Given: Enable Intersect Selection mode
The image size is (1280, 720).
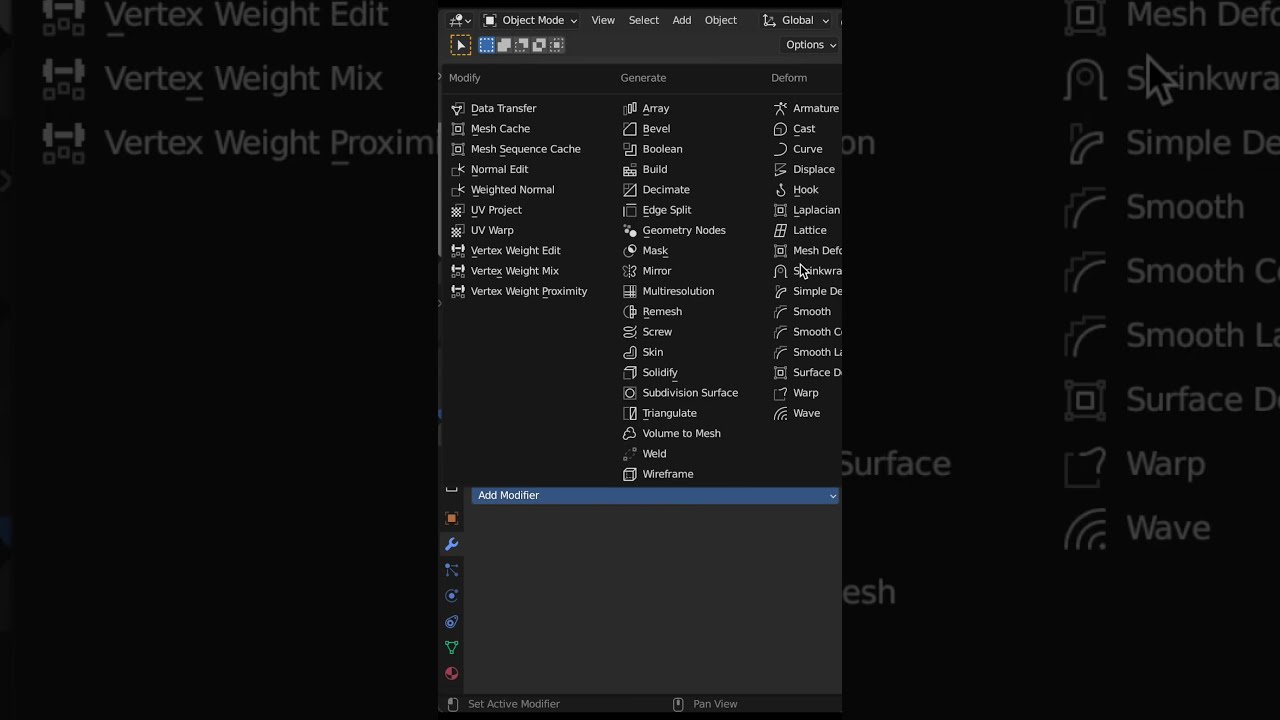Looking at the screenshot, I should point(557,45).
